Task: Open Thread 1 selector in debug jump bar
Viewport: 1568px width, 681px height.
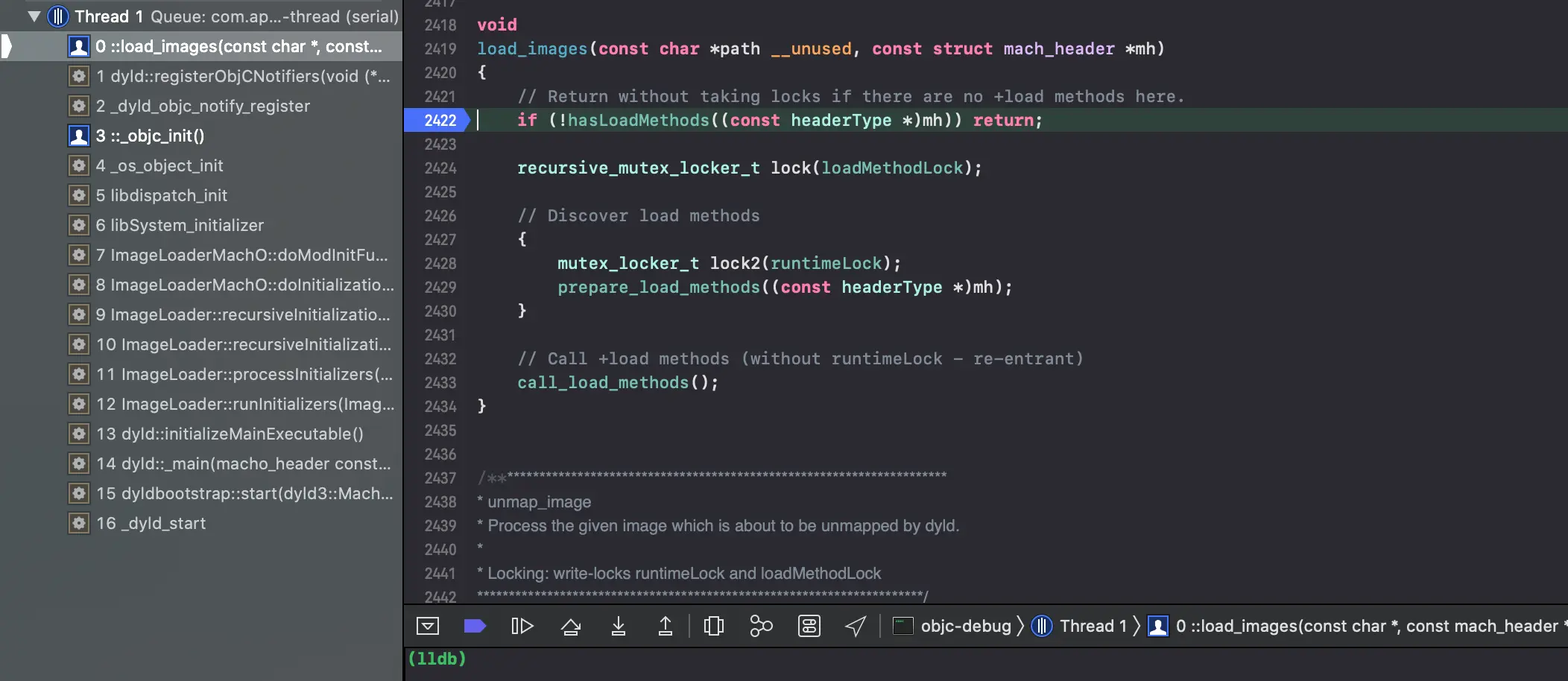Action: coord(1079,626)
